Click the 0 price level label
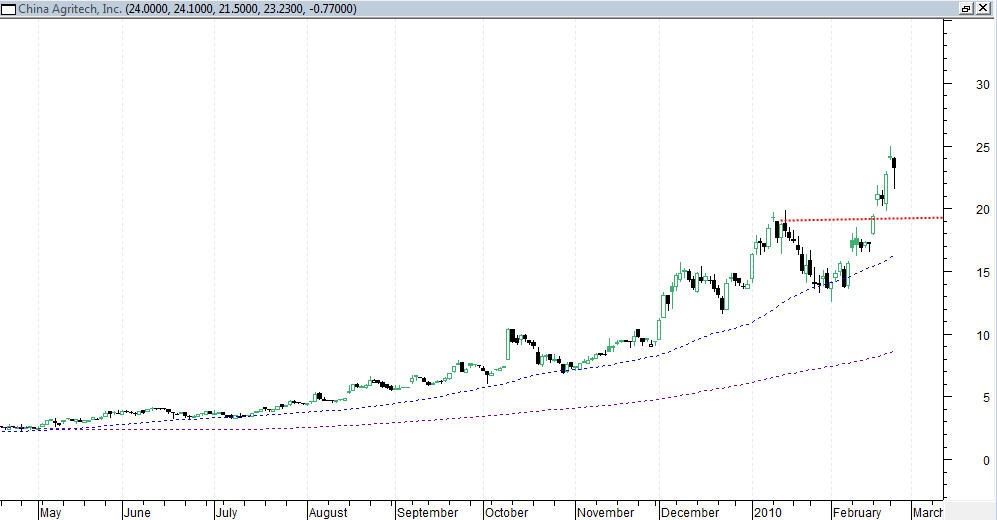Screen dimensions: 997x520 point(986,460)
